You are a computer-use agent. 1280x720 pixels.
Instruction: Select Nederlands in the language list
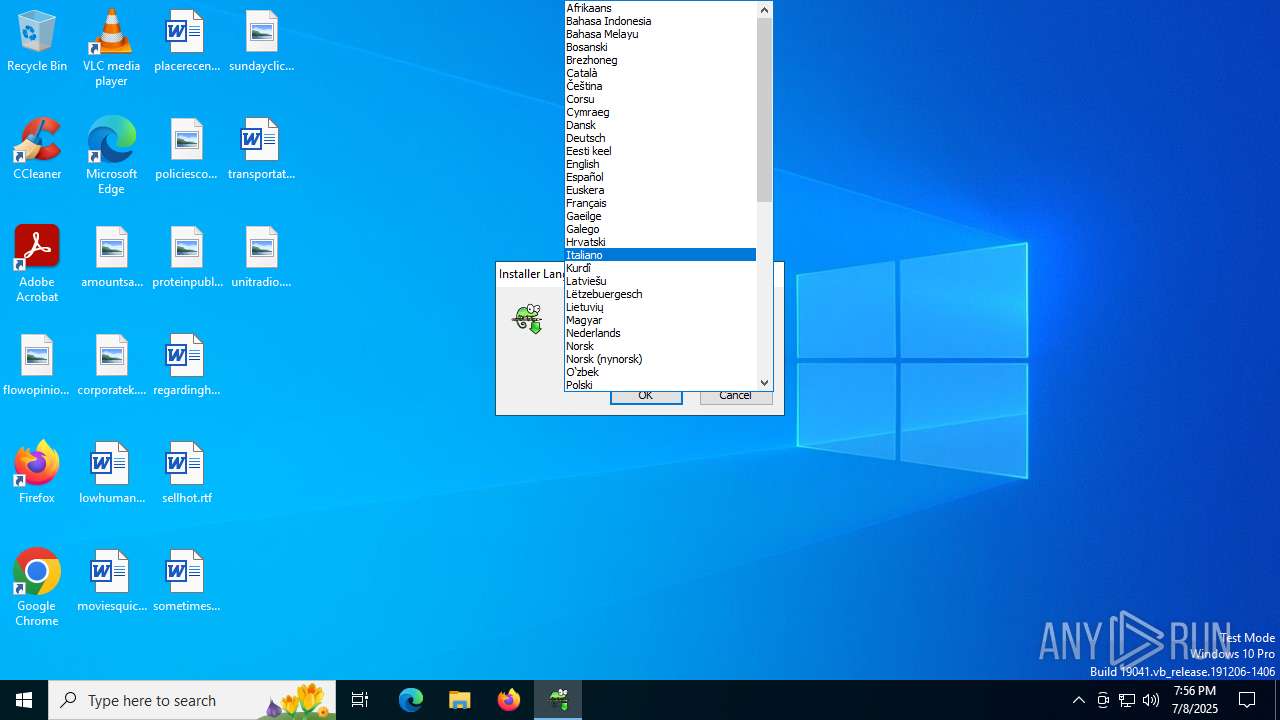(660, 333)
